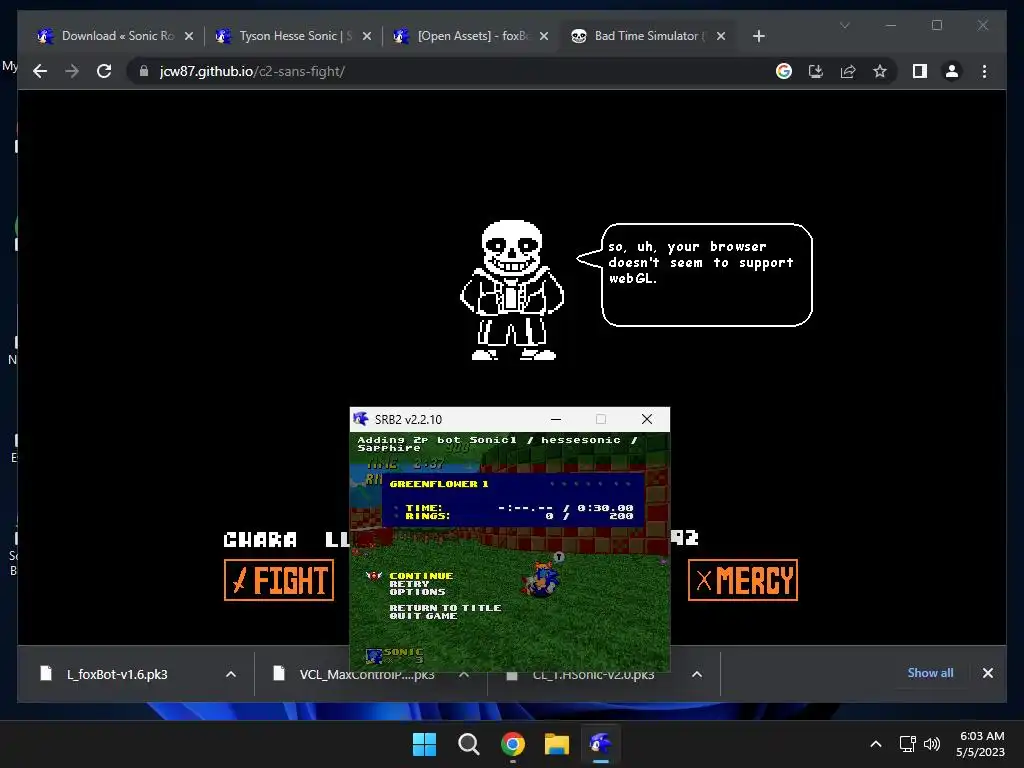
Task: Close the Download « Sonic Robo tab
Action: click(x=189, y=36)
